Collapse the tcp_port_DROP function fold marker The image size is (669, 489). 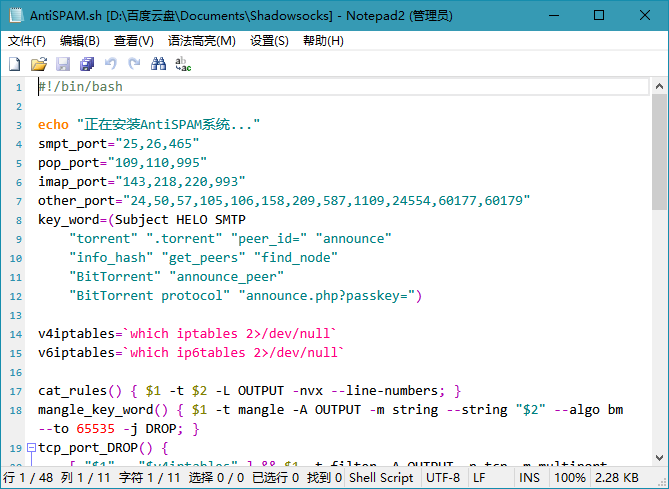31,448
